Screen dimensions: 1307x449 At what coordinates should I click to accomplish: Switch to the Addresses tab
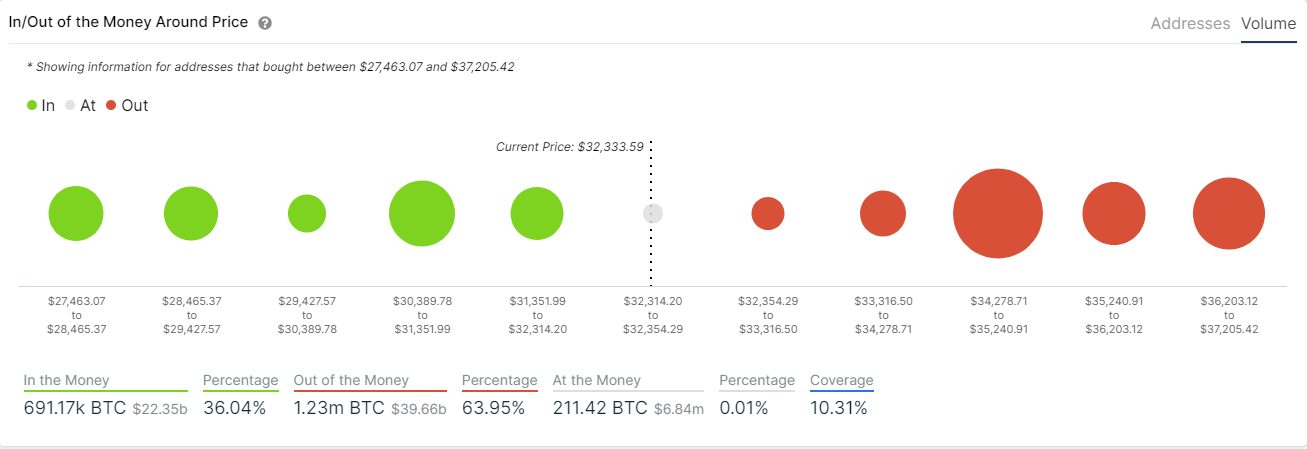tap(1190, 23)
